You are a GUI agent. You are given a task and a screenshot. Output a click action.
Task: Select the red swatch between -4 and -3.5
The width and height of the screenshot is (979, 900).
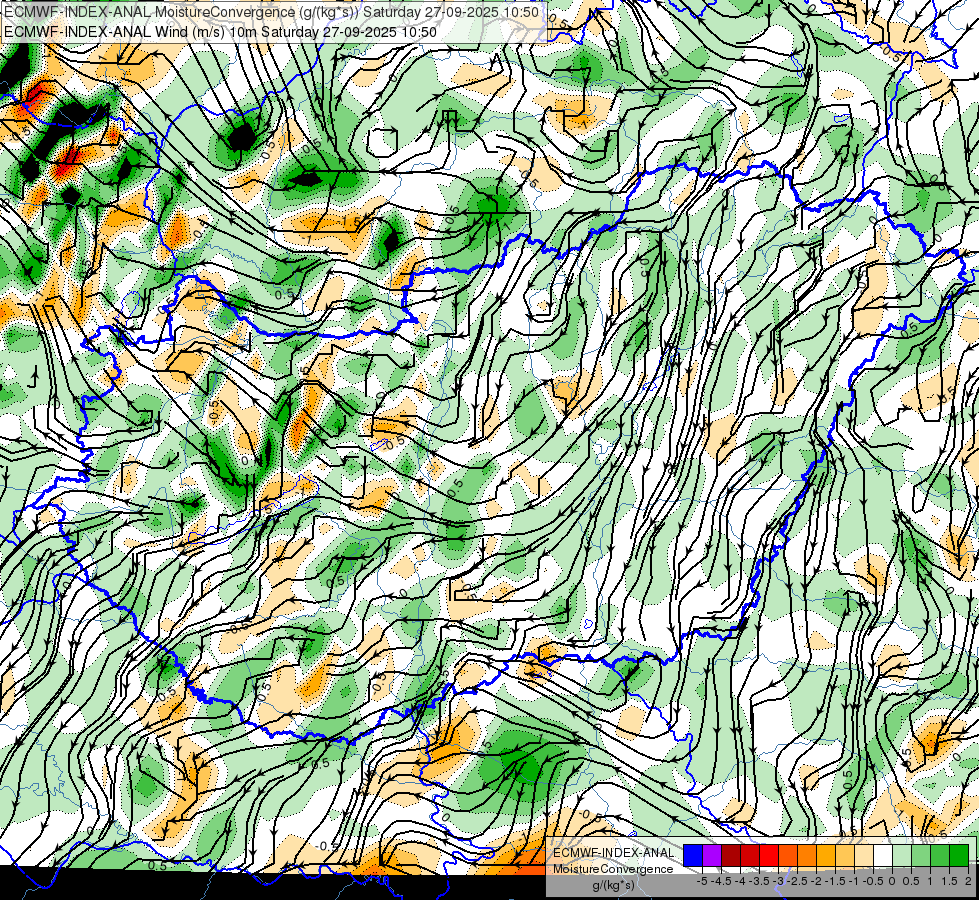pyautogui.click(x=750, y=855)
